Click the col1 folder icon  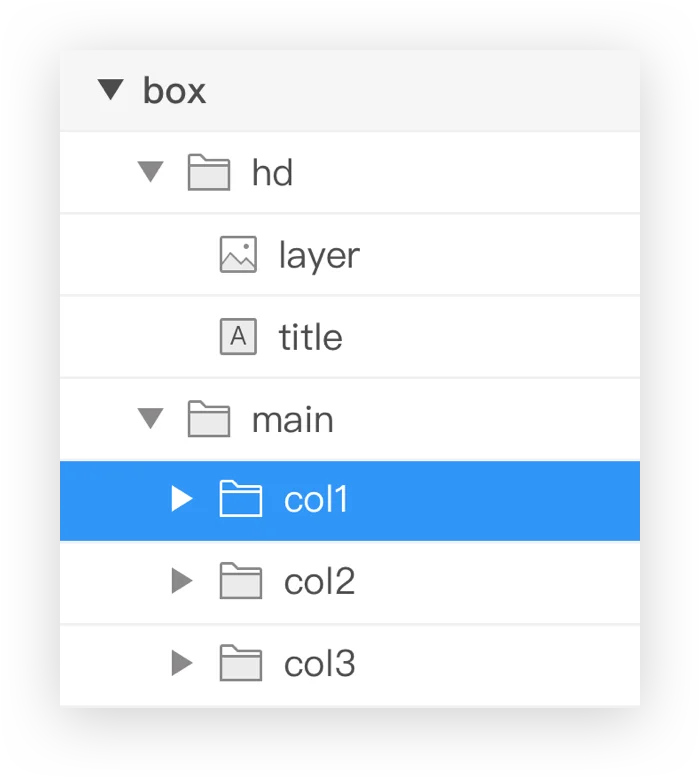click(240, 498)
